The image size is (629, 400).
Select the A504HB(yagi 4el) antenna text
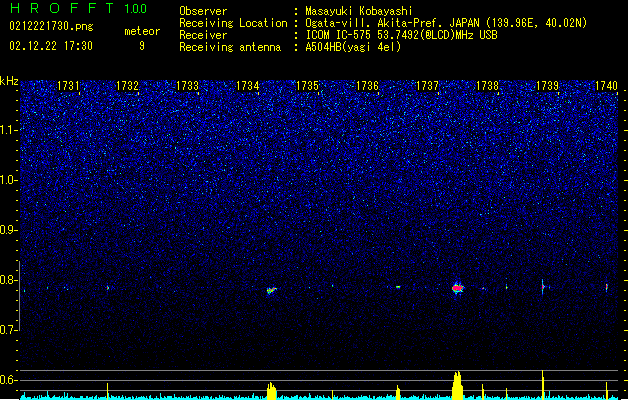[353, 47]
